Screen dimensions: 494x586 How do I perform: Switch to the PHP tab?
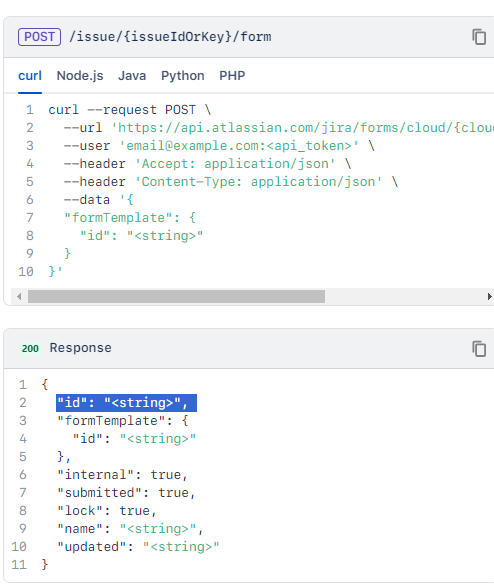pos(232,76)
